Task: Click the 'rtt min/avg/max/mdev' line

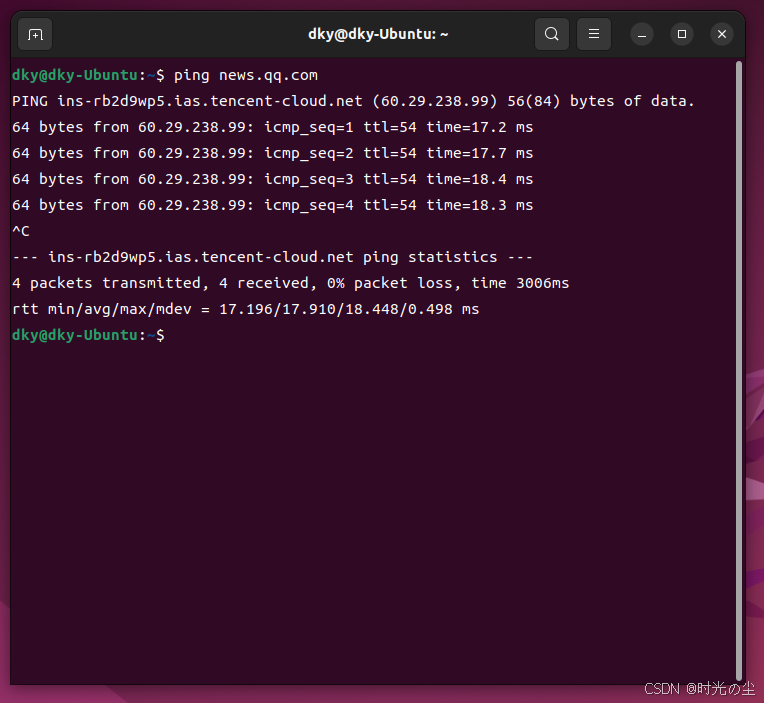Action: tap(246, 309)
